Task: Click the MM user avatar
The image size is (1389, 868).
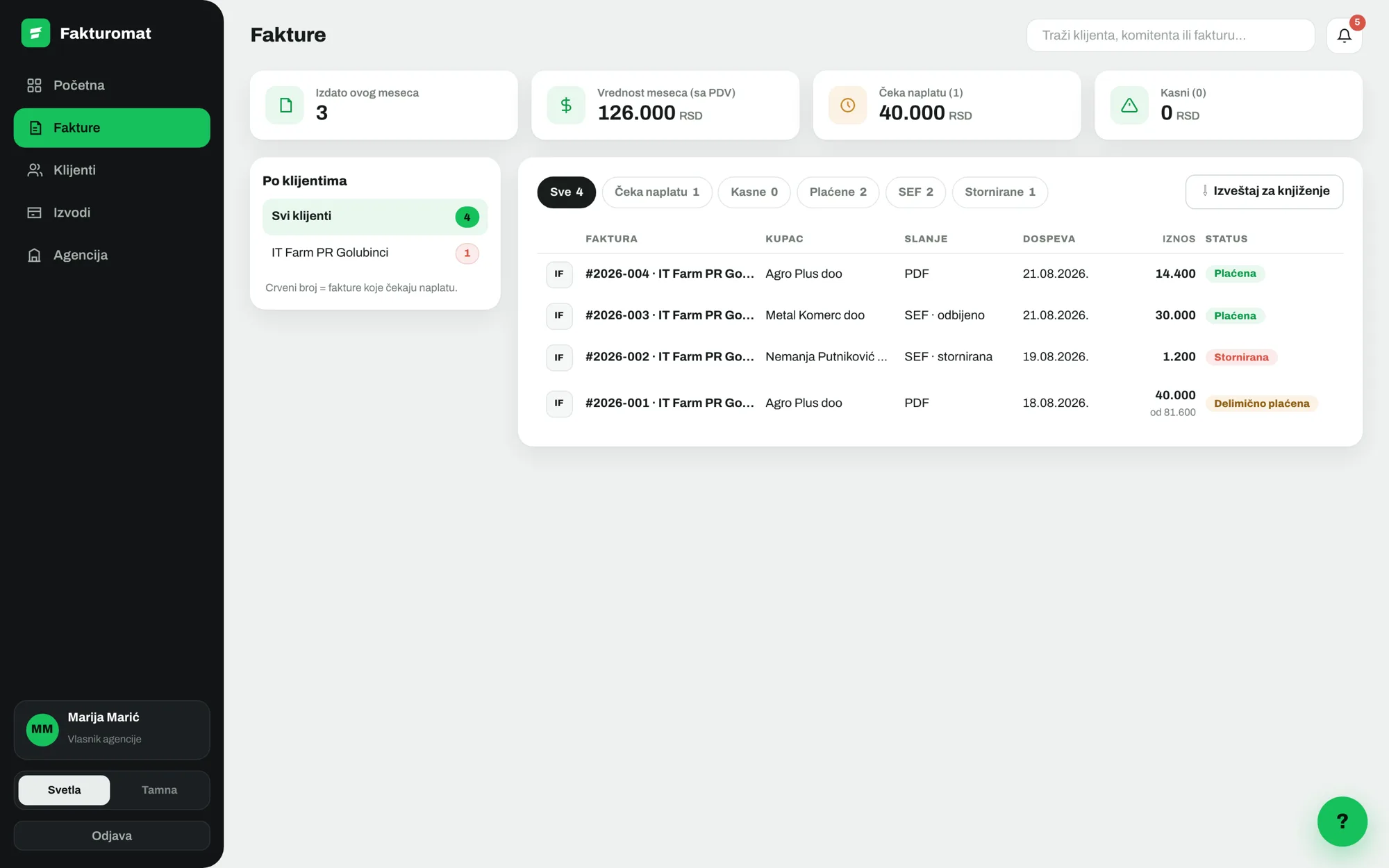Action: [42, 729]
